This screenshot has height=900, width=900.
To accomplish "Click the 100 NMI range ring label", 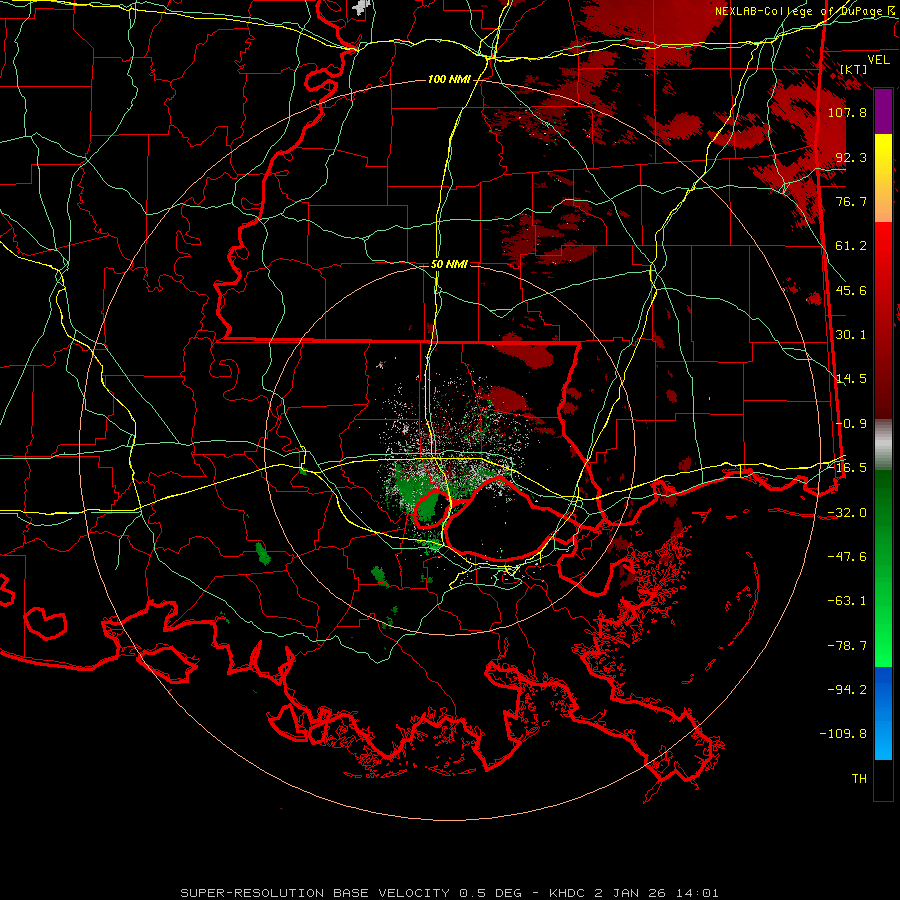I will (x=449, y=79).
